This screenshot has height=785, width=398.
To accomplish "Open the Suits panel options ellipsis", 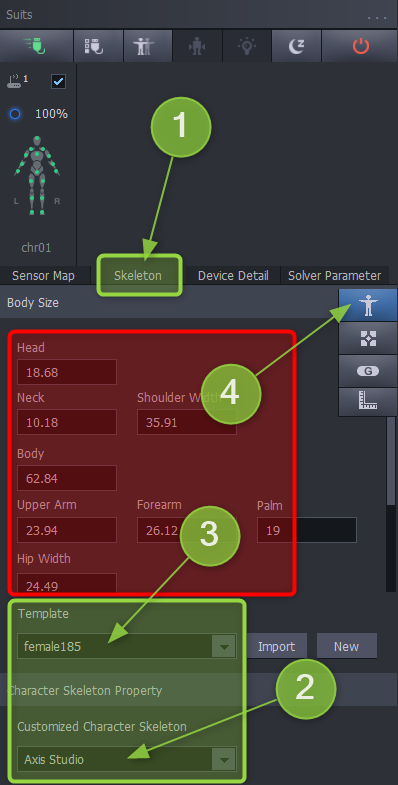I will 376,17.
